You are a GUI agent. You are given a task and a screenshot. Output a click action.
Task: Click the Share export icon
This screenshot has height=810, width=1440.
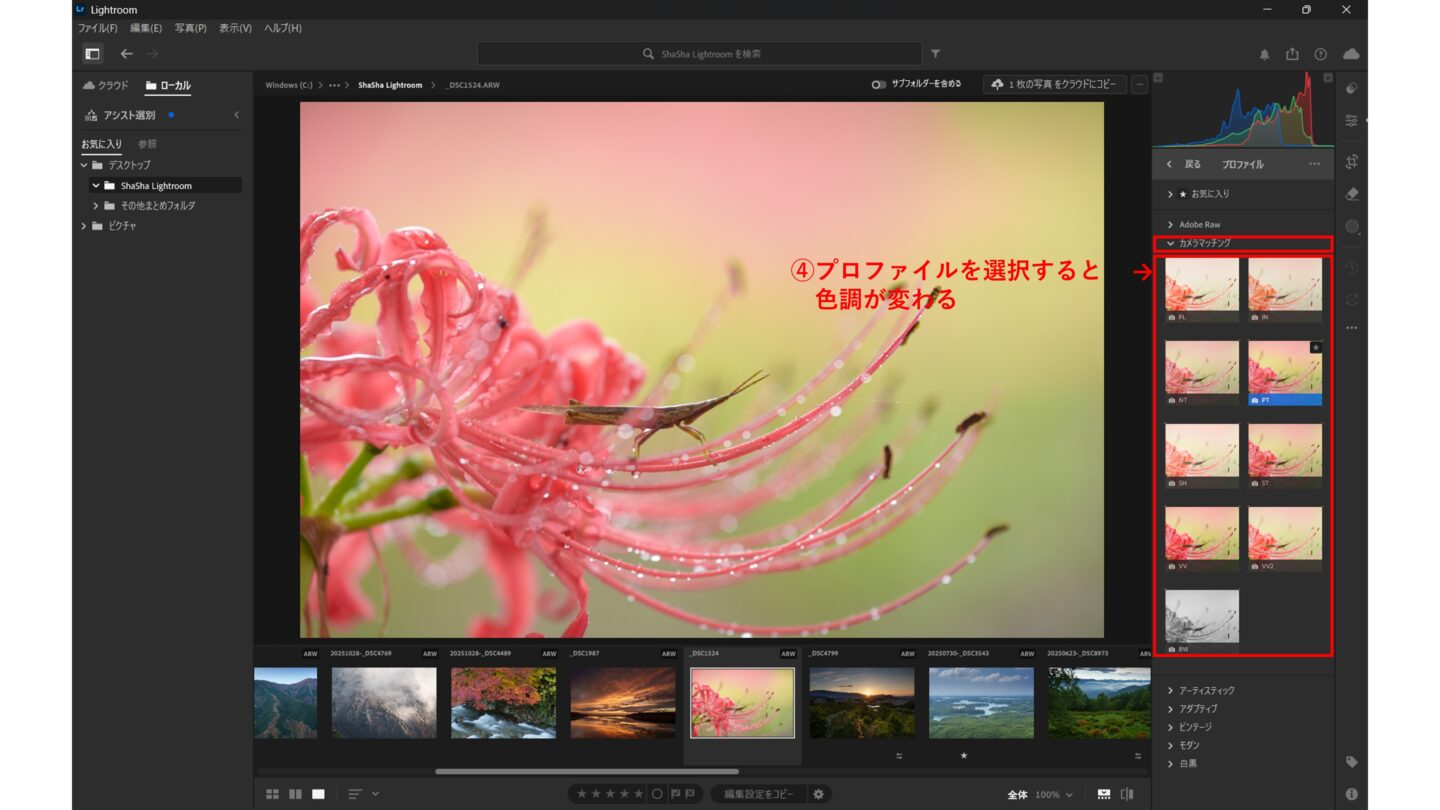[1292, 54]
